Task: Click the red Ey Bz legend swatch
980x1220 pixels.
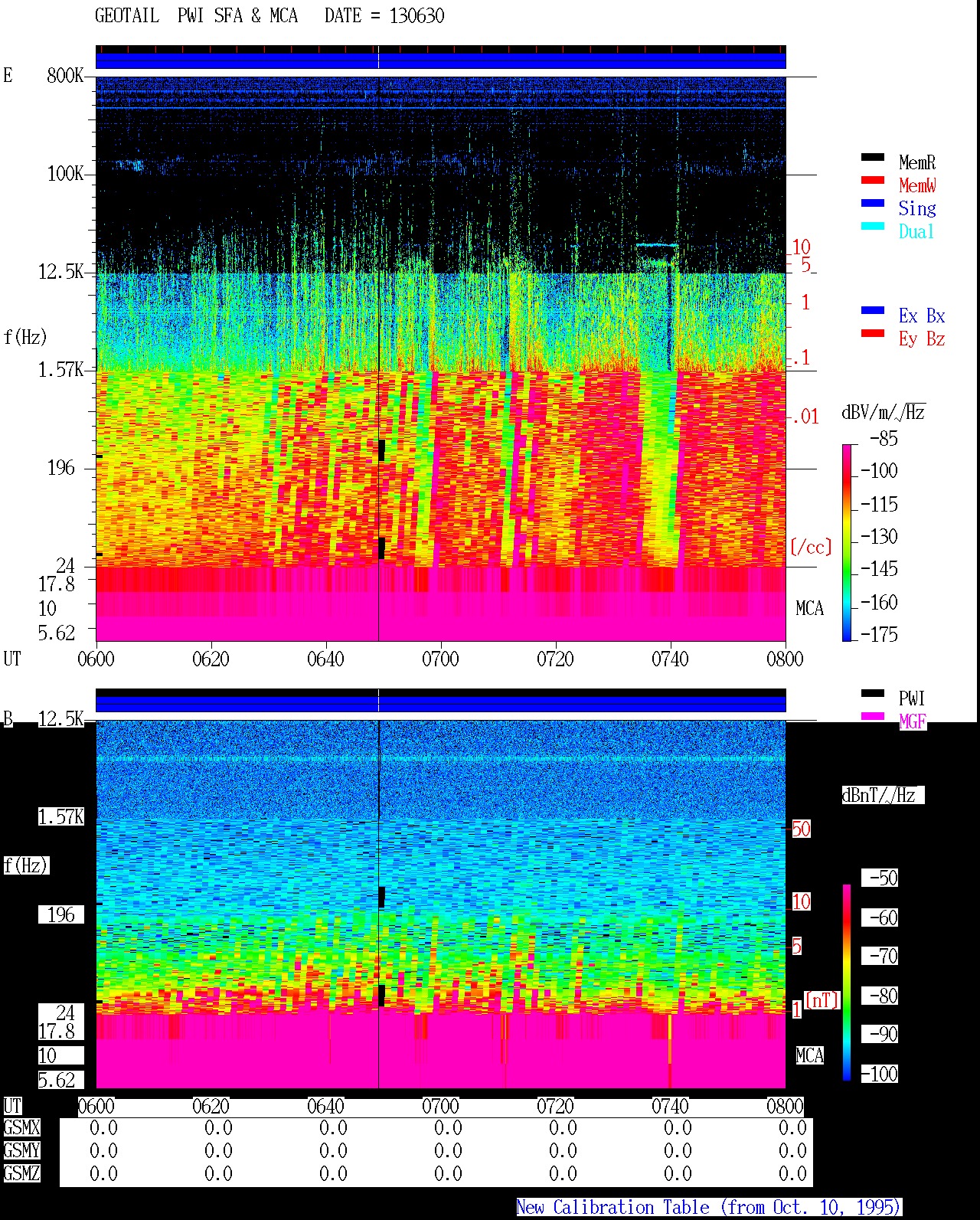Action: click(872, 334)
